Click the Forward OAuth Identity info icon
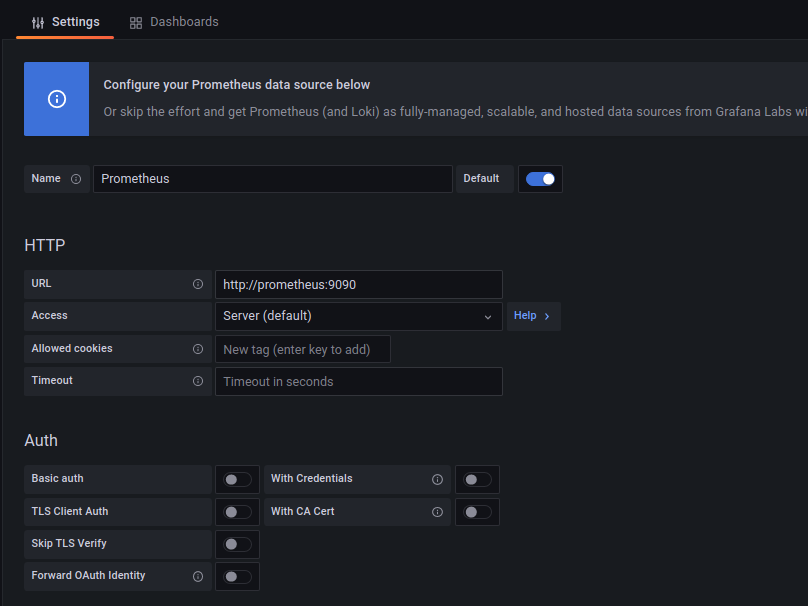The image size is (808, 606). pyautogui.click(x=198, y=576)
